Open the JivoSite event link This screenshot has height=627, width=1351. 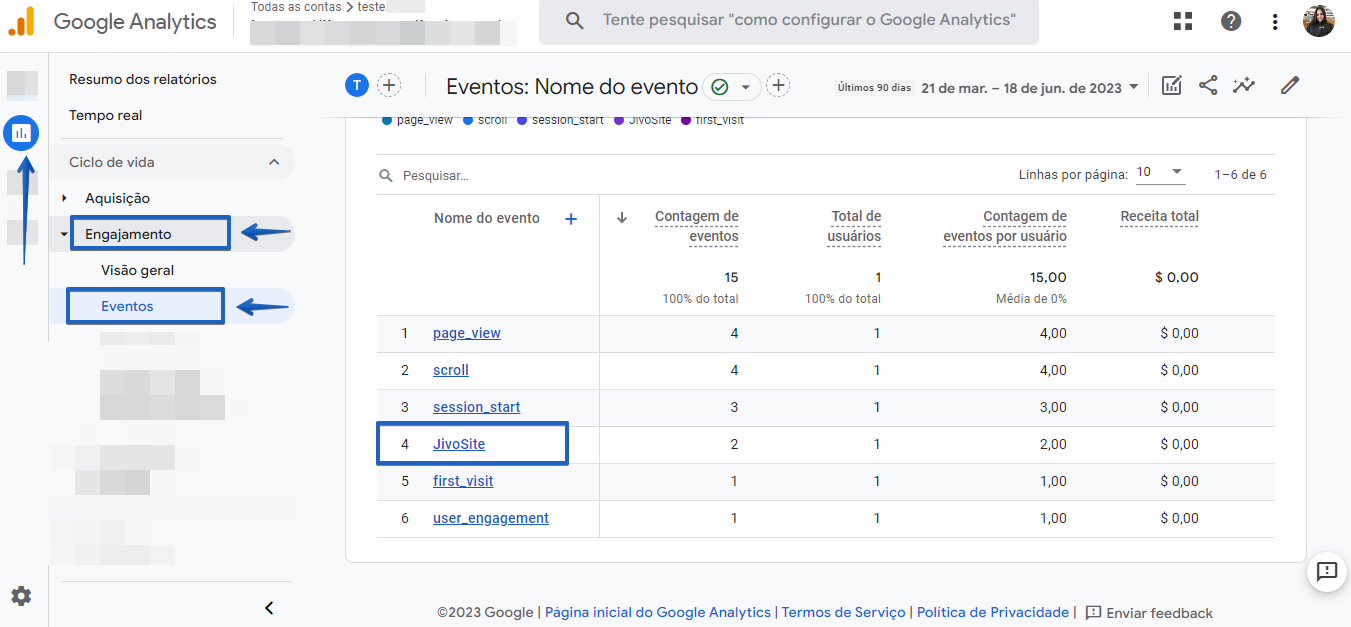[459, 444]
